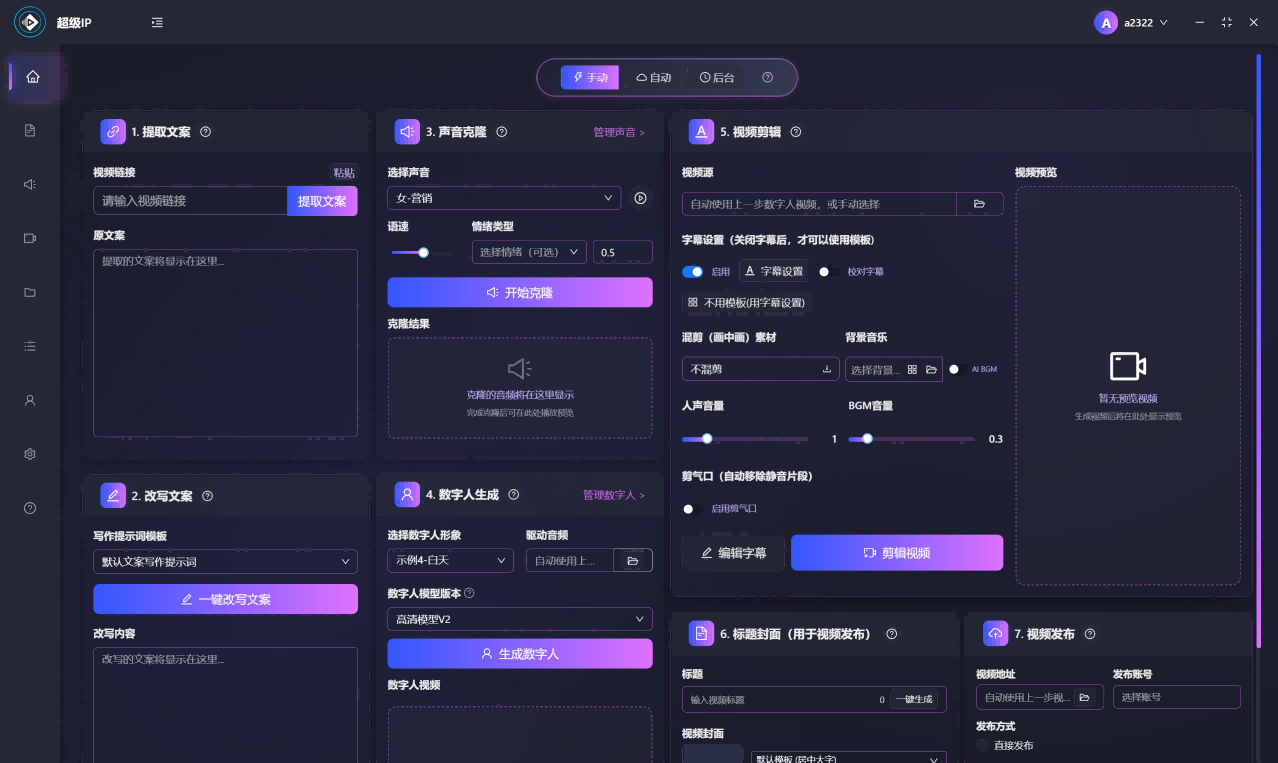Disable the subtitle 启用 switch
Image resolution: width=1278 pixels, height=763 pixels.
pyautogui.click(x=692, y=271)
